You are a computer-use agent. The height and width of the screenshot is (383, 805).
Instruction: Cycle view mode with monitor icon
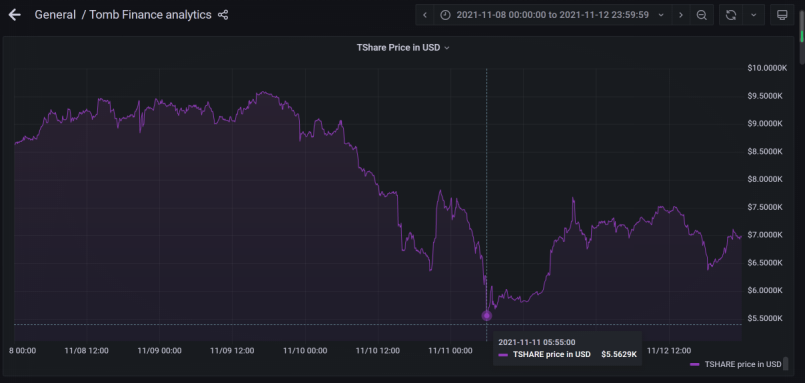click(782, 15)
